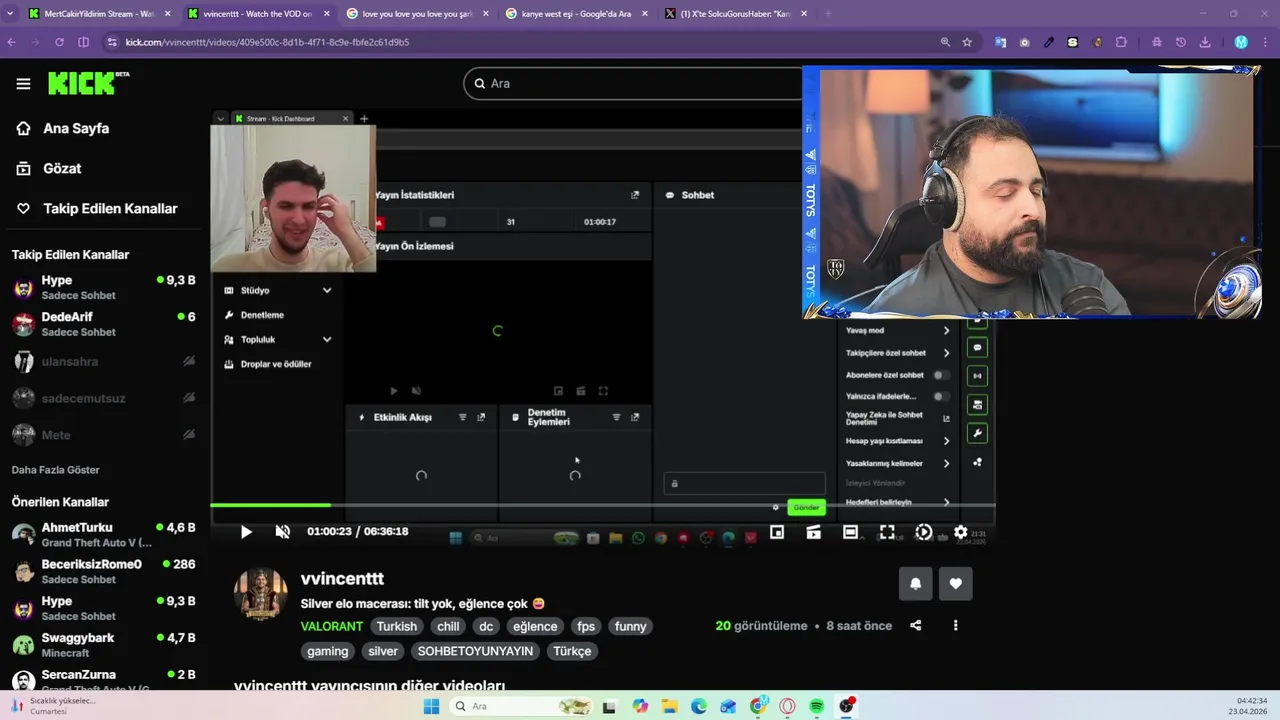
Task: Click the vvincenttt channel avatar
Action: pos(261,595)
